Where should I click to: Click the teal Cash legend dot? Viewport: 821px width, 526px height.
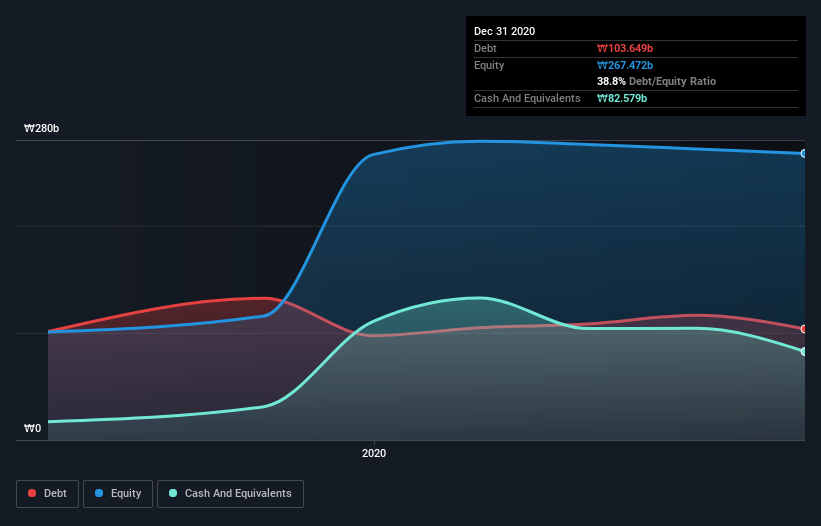(x=173, y=493)
